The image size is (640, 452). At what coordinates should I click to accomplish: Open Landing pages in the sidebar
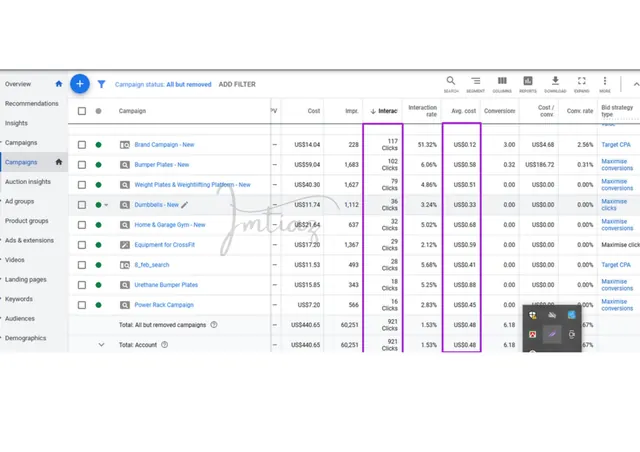[x=25, y=280]
